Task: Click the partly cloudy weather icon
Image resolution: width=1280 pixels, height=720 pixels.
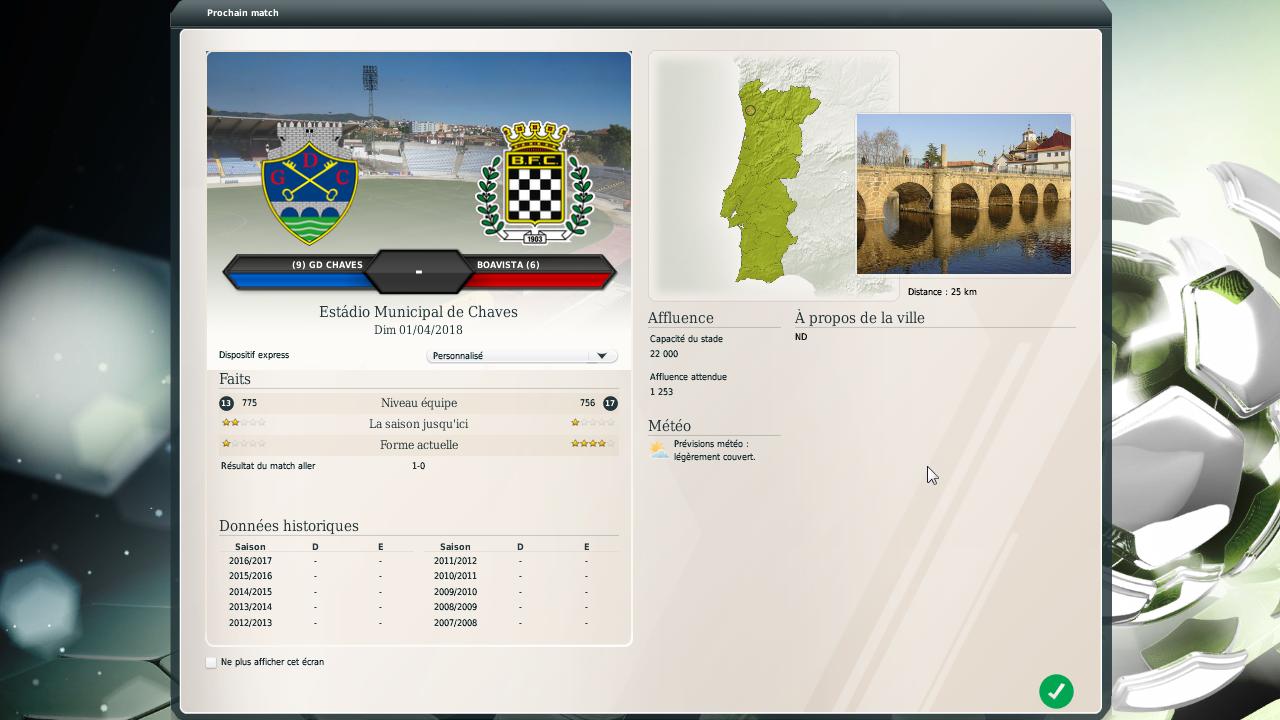Action: coord(660,450)
